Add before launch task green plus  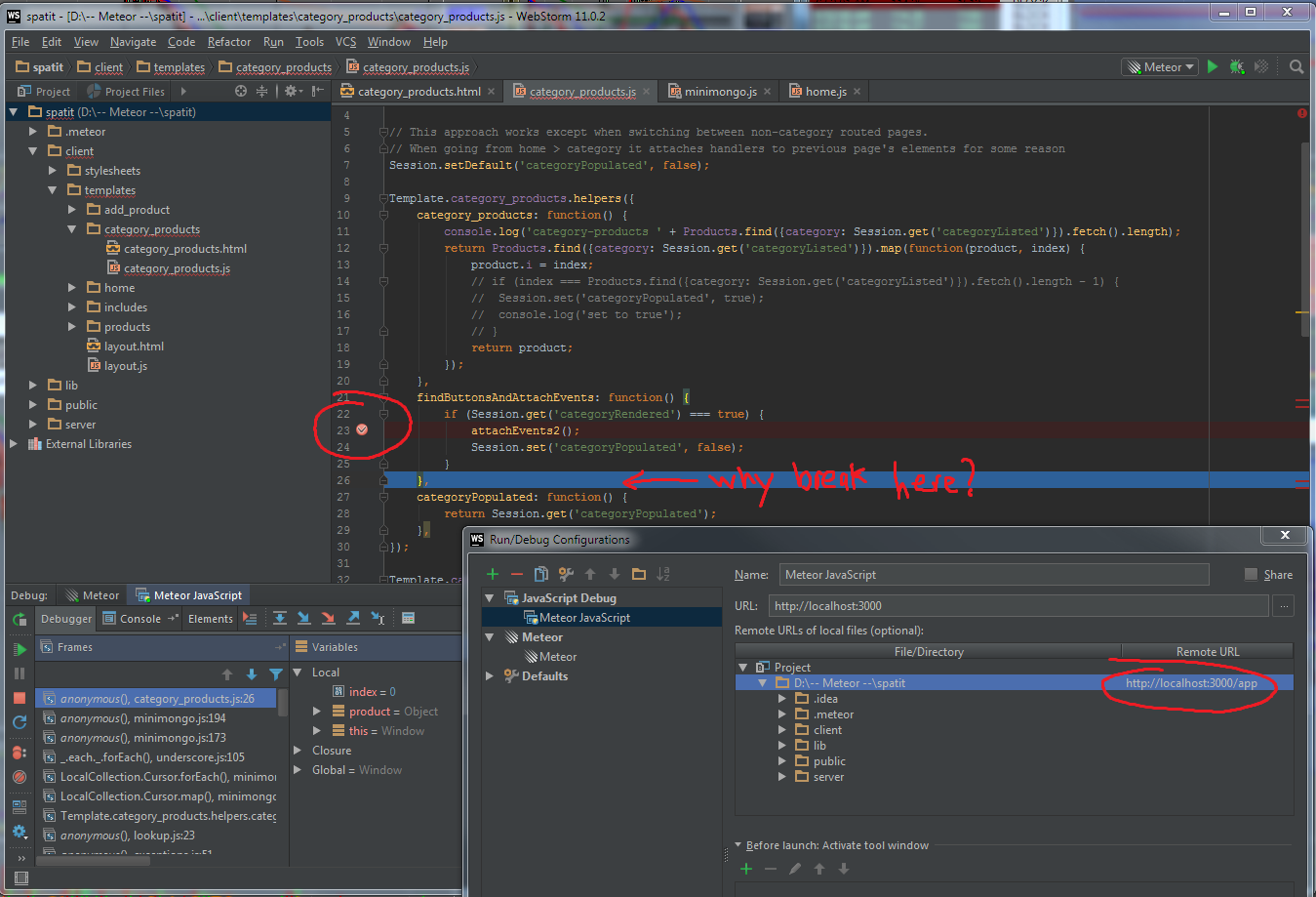pyautogui.click(x=746, y=869)
